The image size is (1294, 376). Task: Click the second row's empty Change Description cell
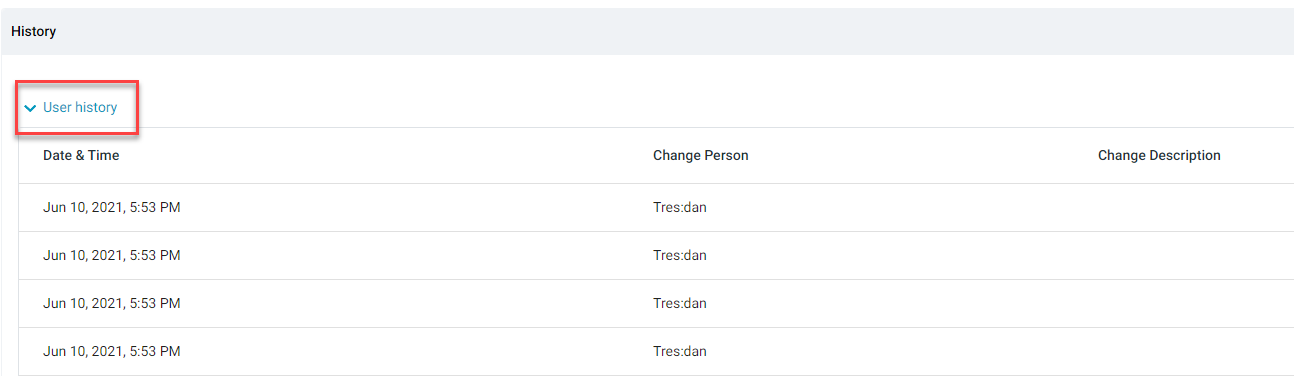[x=1190, y=255]
